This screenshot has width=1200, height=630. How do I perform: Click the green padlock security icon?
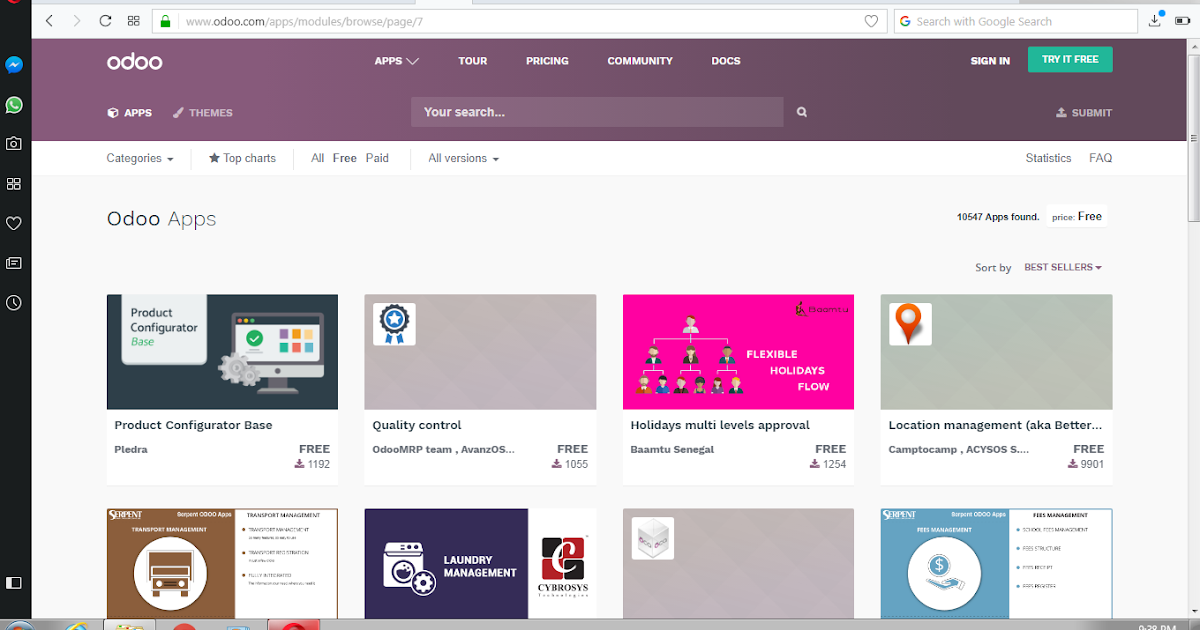click(166, 21)
